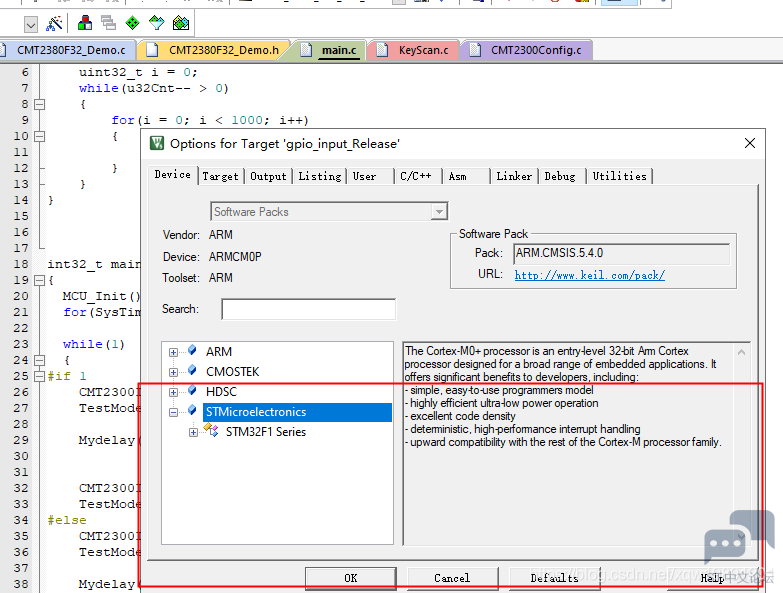Screen dimensions: 783x593
Task: Click the ARMCM0P device name text
Action: (x=235, y=257)
